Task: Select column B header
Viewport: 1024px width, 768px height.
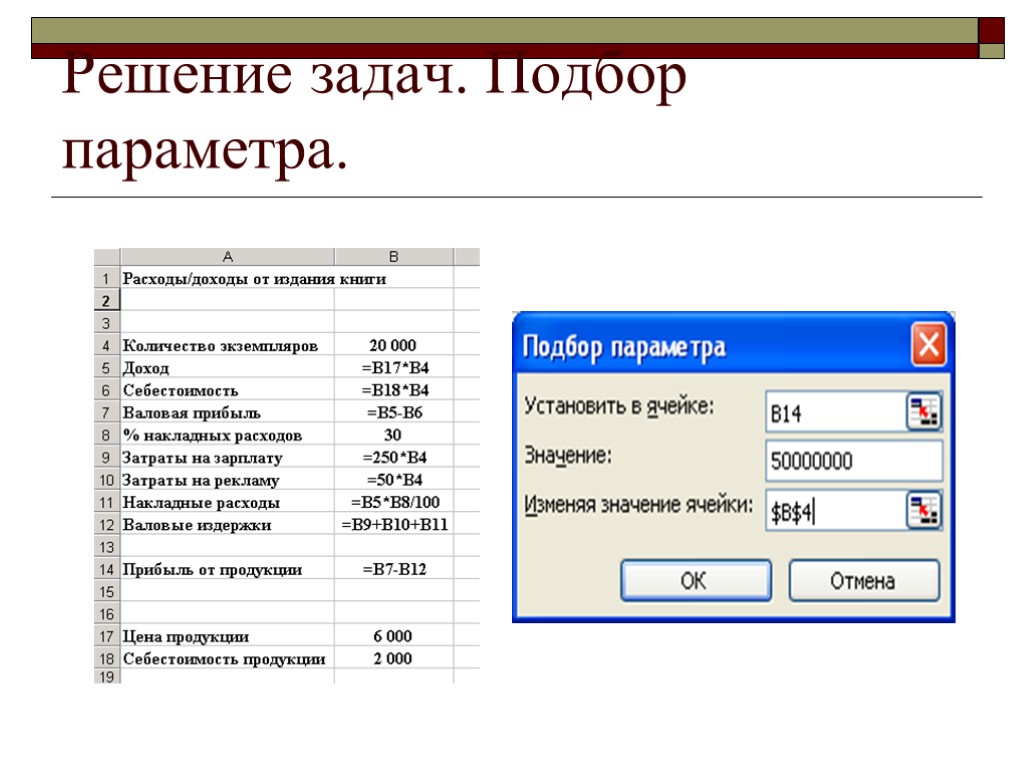Action: click(394, 257)
